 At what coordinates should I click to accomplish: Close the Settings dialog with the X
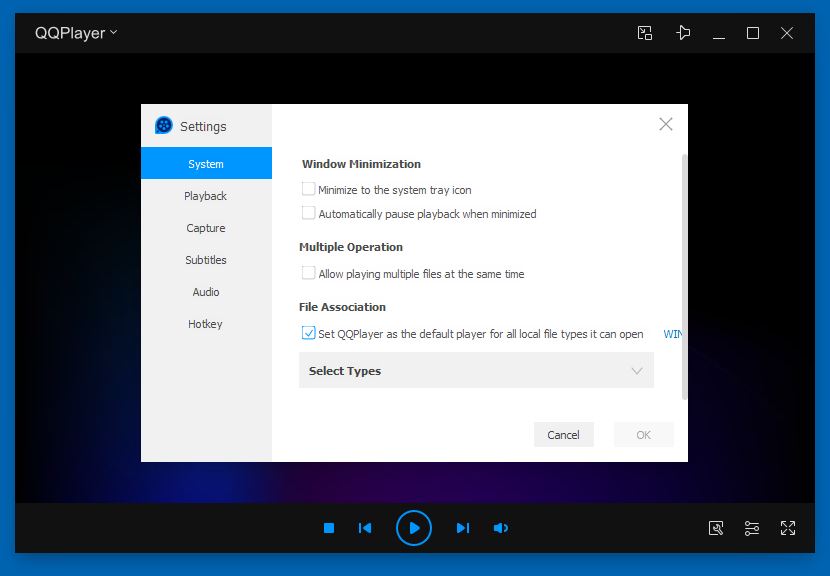tap(665, 124)
